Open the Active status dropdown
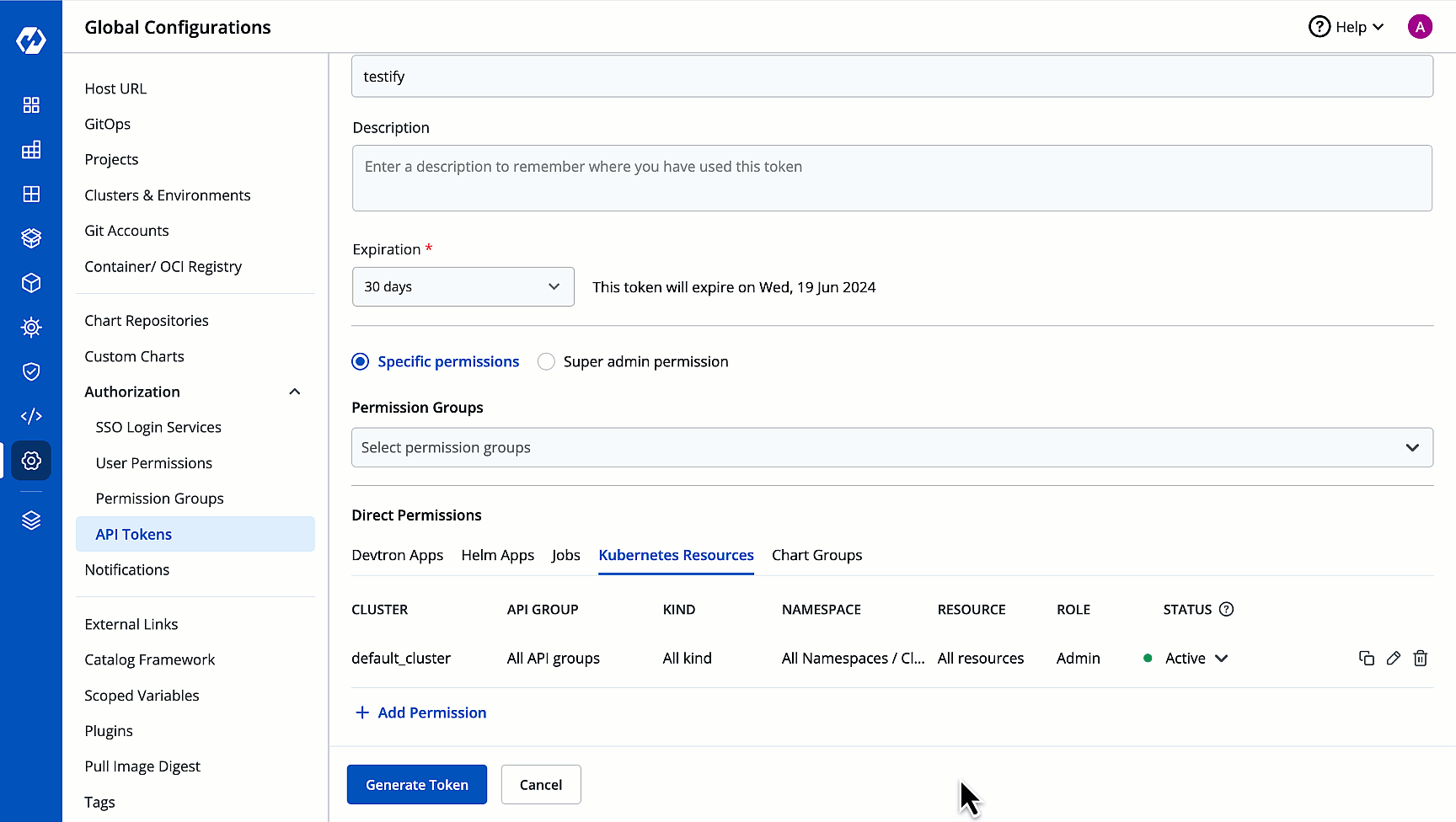The image size is (1456, 822). pyautogui.click(x=1196, y=659)
